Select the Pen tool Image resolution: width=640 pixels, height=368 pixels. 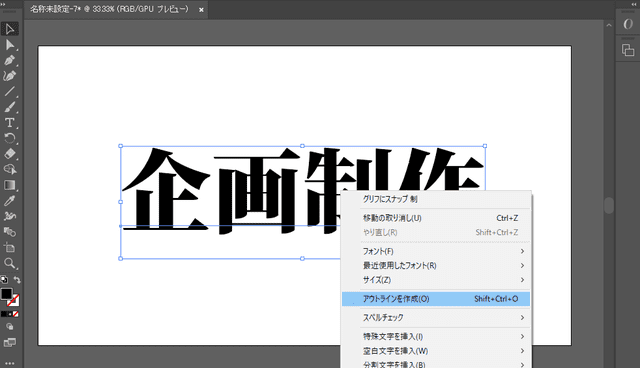click(x=9, y=60)
